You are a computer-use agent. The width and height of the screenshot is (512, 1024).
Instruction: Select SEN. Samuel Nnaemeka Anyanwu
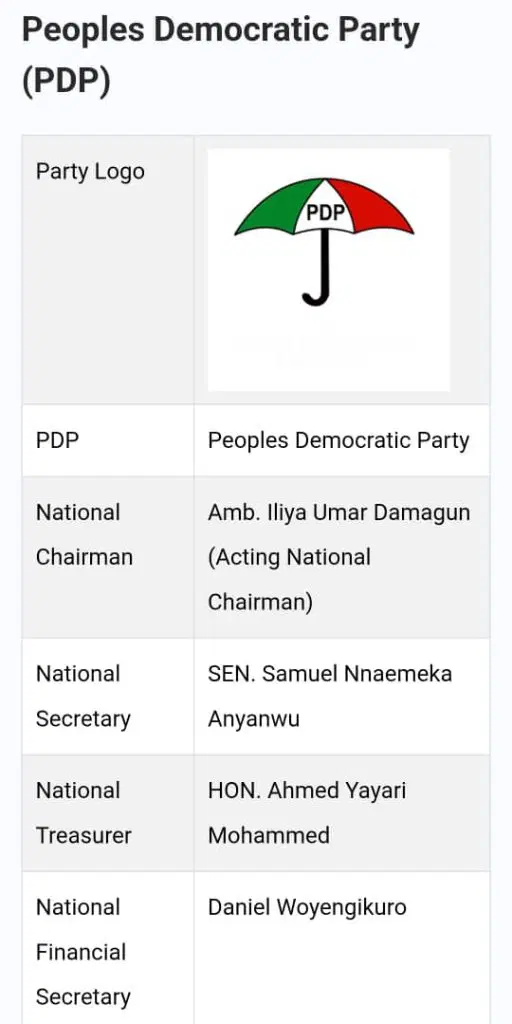click(330, 696)
